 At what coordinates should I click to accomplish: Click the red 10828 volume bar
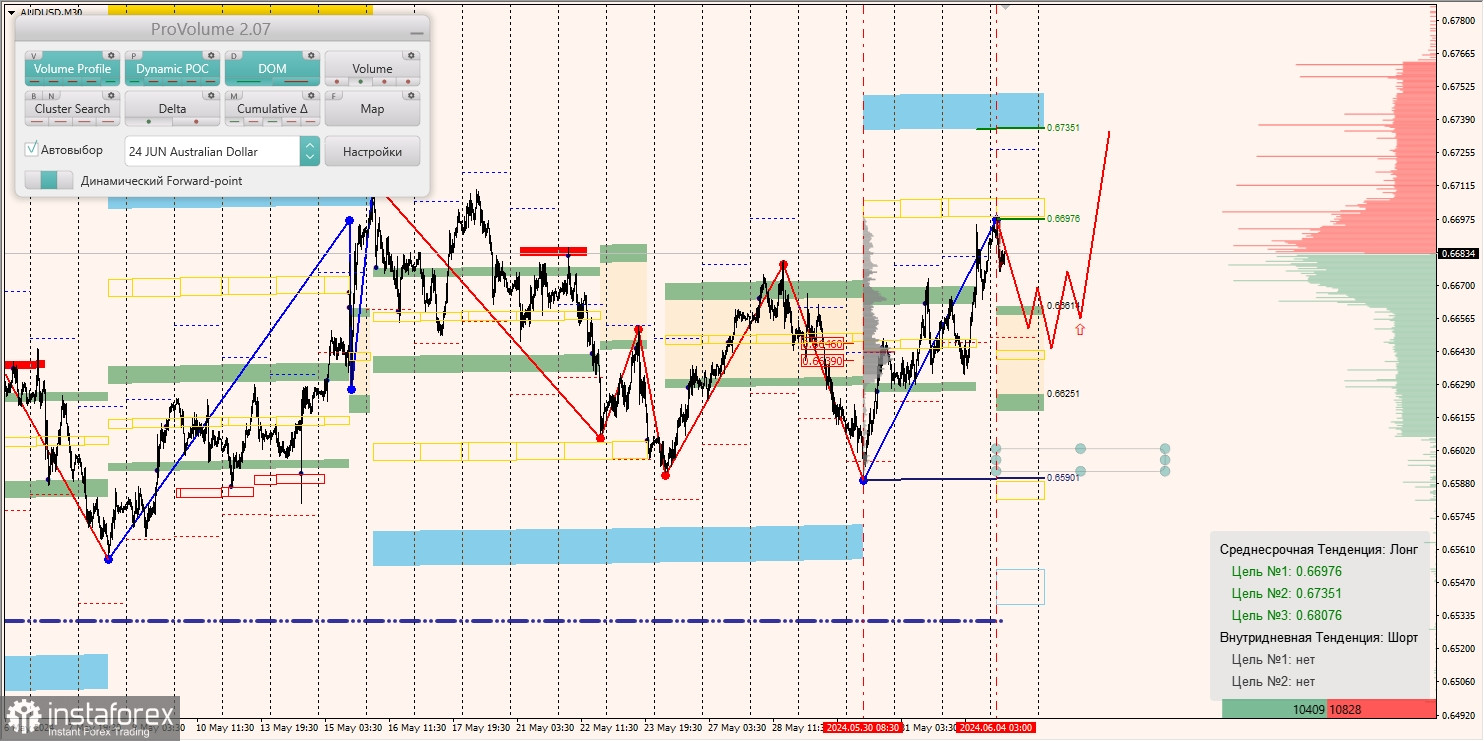[x=1382, y=709]
